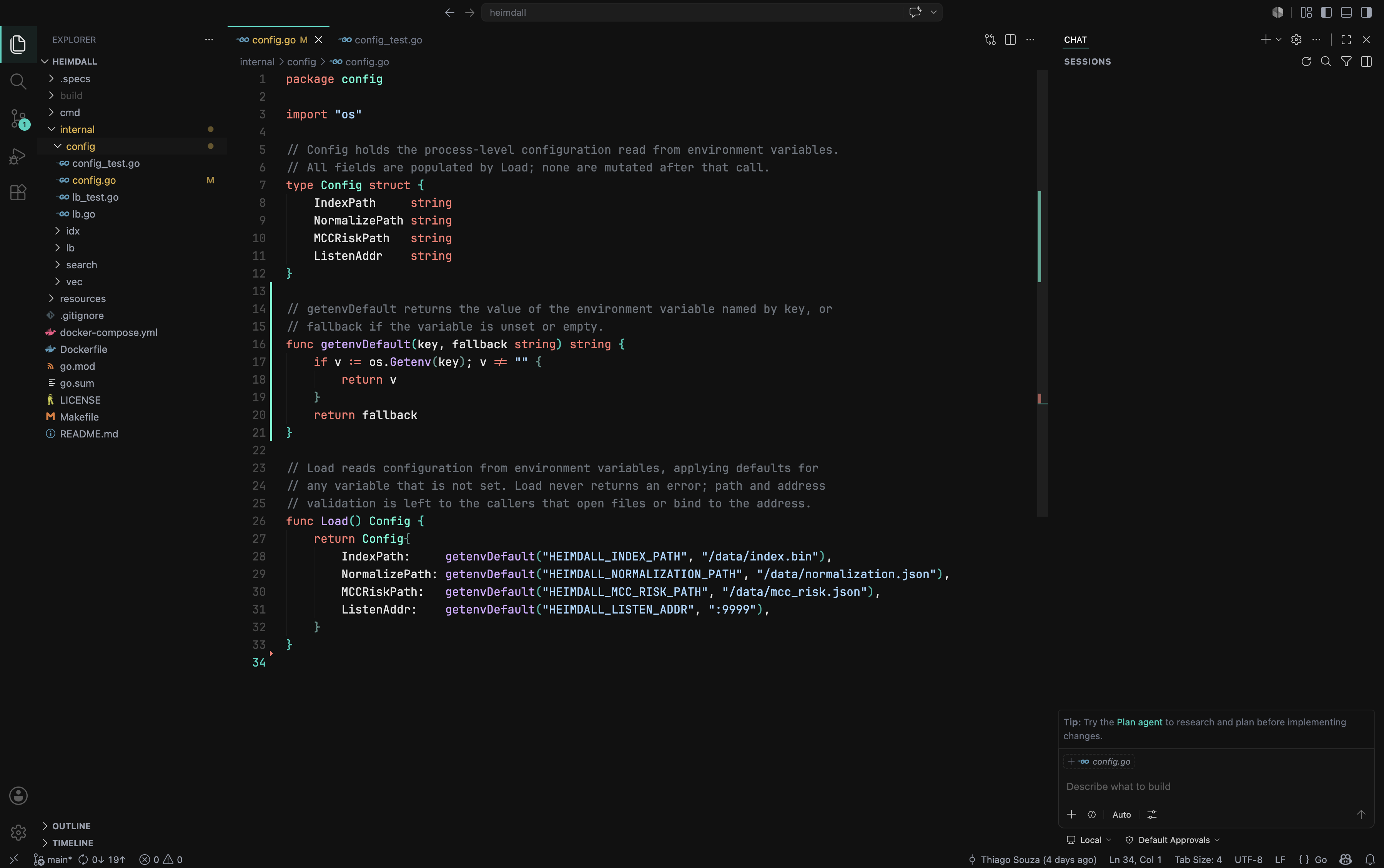Open lb_test.go in the explorer
Viewport: 1384px width, 868px height.
point(132,197)
